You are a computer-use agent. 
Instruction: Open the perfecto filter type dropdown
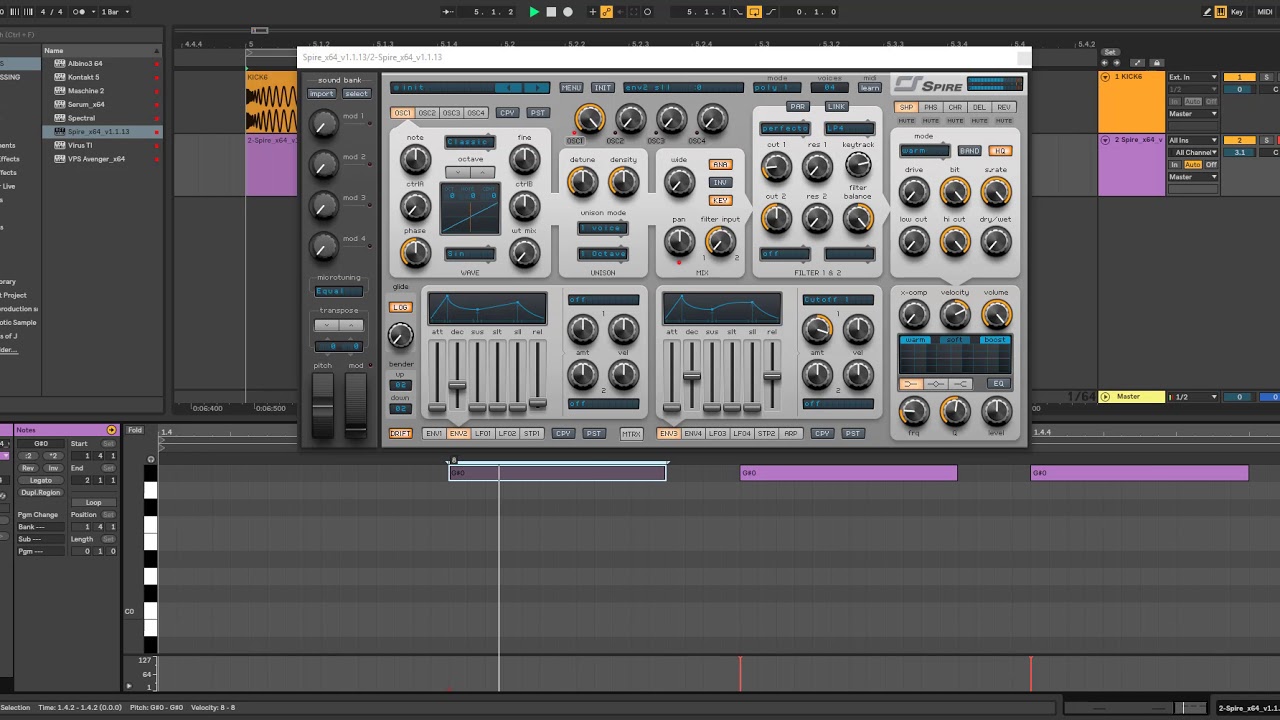point(785,129)
